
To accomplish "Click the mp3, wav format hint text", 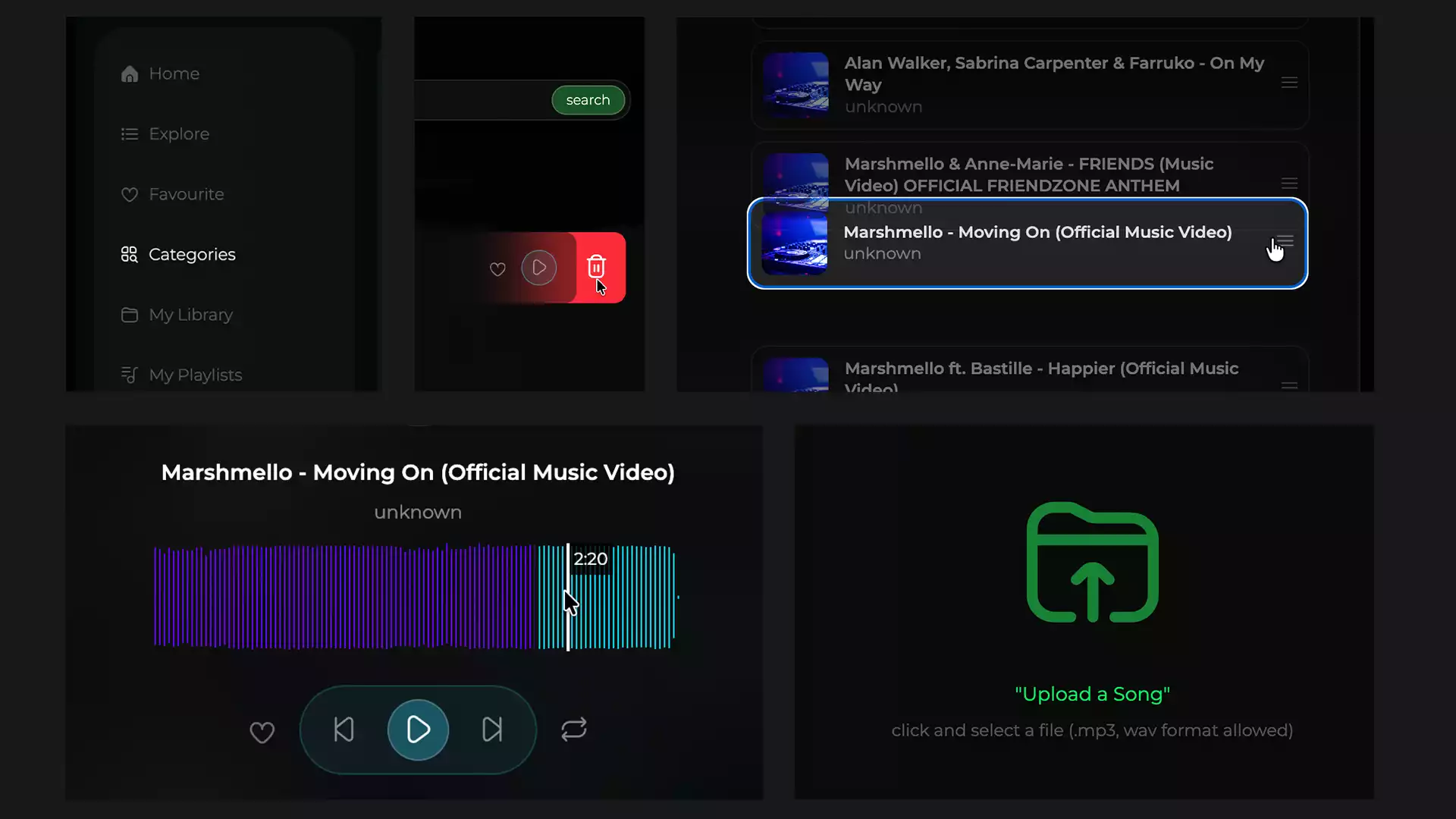I will pos(1092,730).
